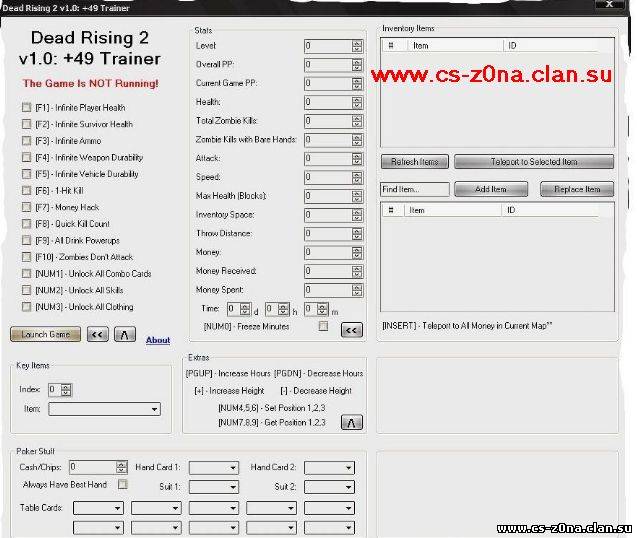Close the trainer window
Image resolution: width=637 pixels, height=538 pixels.
pos(609,4)
